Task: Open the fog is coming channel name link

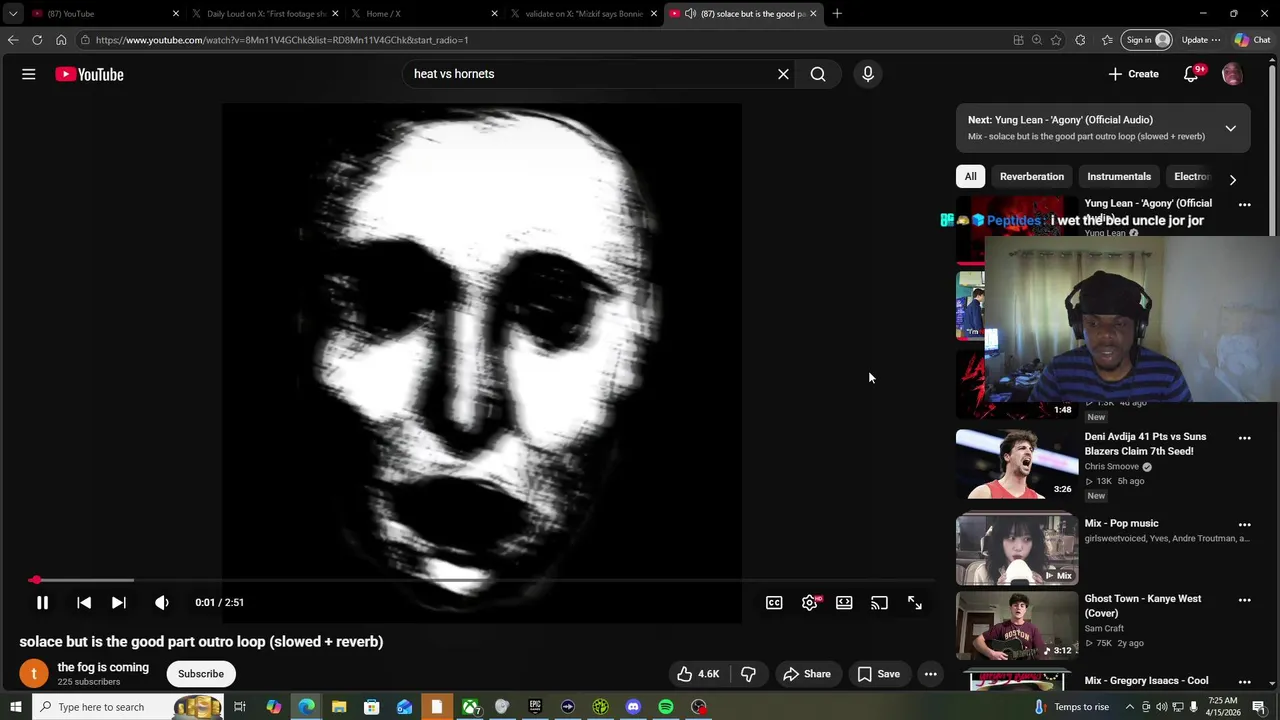Action: [103, 667]
